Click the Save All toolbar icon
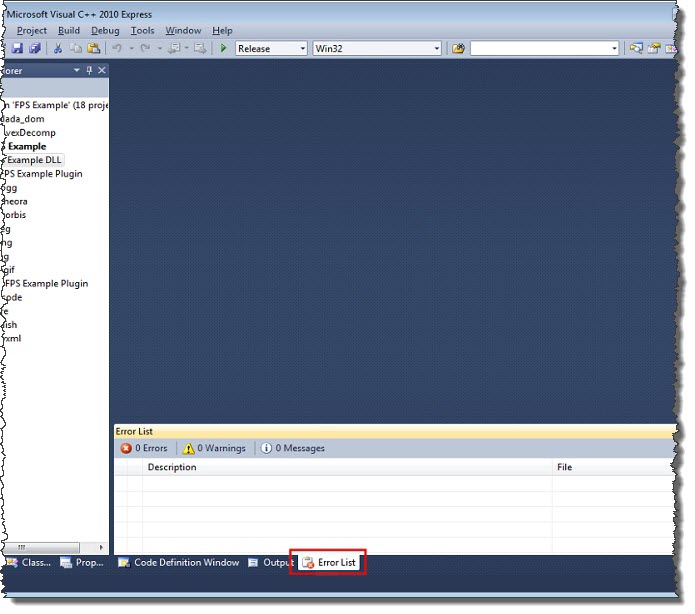The width and height of the screenshot is (695, 614). tap(35, 48)
